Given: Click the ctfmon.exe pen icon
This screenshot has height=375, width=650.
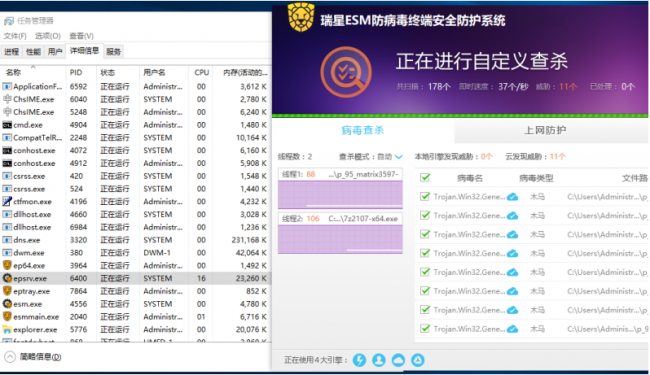Looking at the screenshot, I should [x=7, y=201].
